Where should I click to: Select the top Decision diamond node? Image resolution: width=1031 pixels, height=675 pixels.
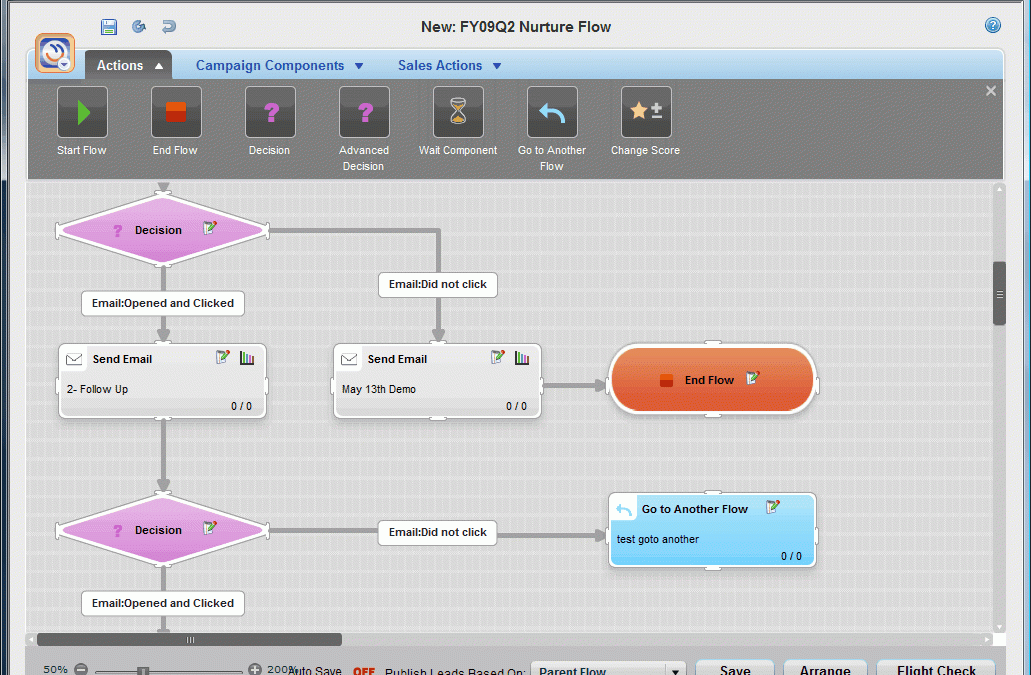click(x=163, y=230)
